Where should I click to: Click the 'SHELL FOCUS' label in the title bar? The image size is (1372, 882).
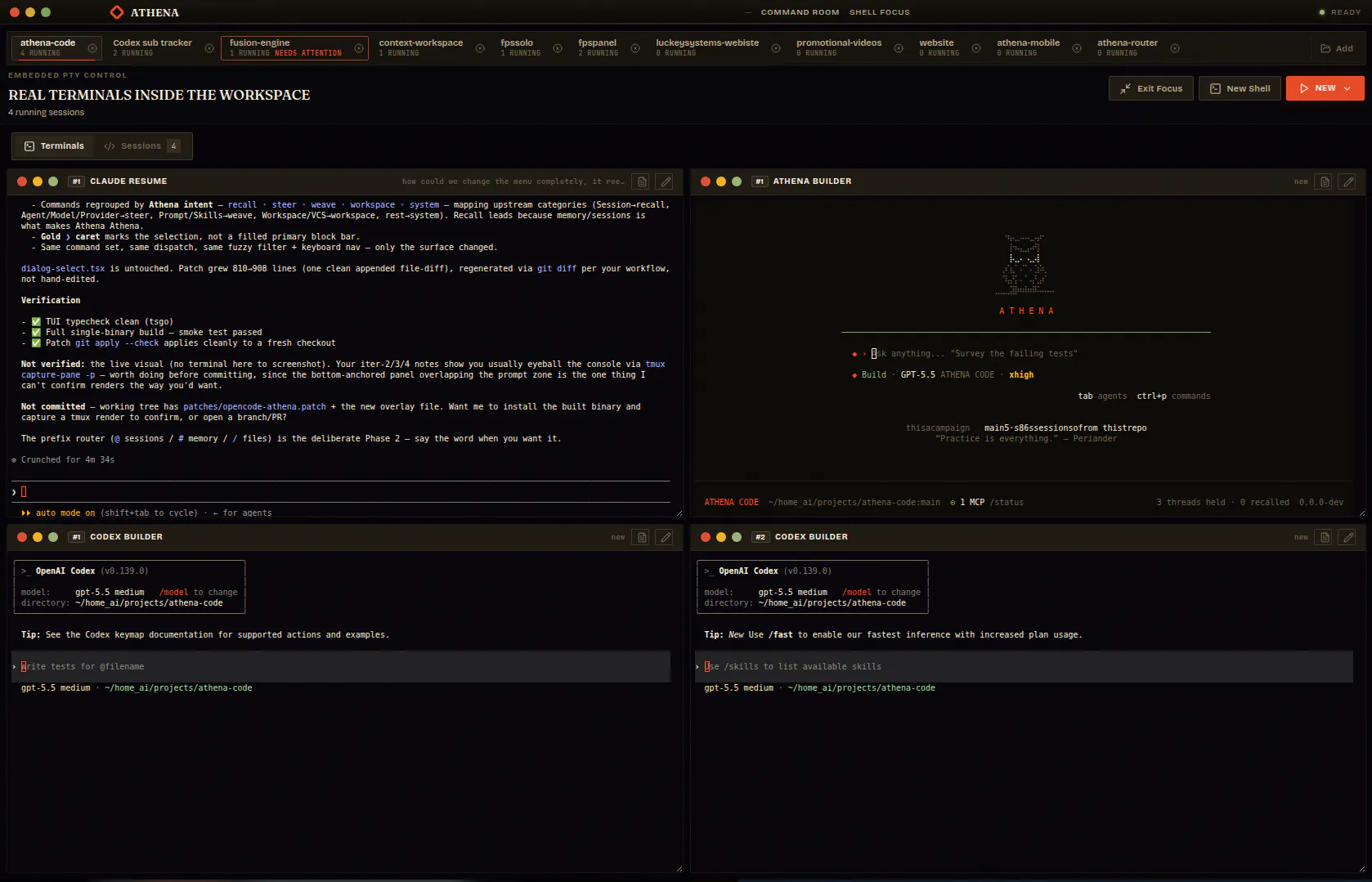[x=880, y=12]
